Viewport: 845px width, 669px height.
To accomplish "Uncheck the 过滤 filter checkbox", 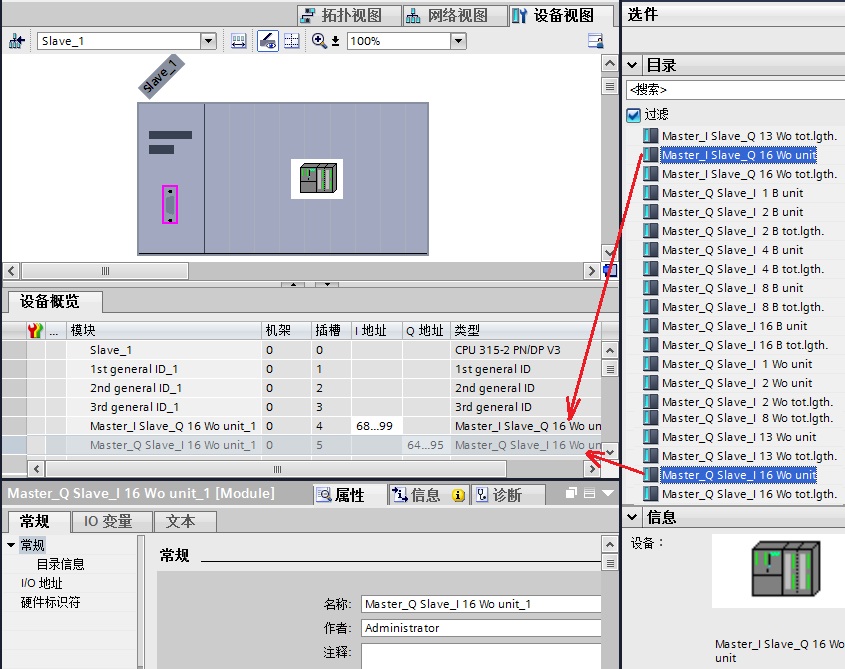I will point(633,114).
